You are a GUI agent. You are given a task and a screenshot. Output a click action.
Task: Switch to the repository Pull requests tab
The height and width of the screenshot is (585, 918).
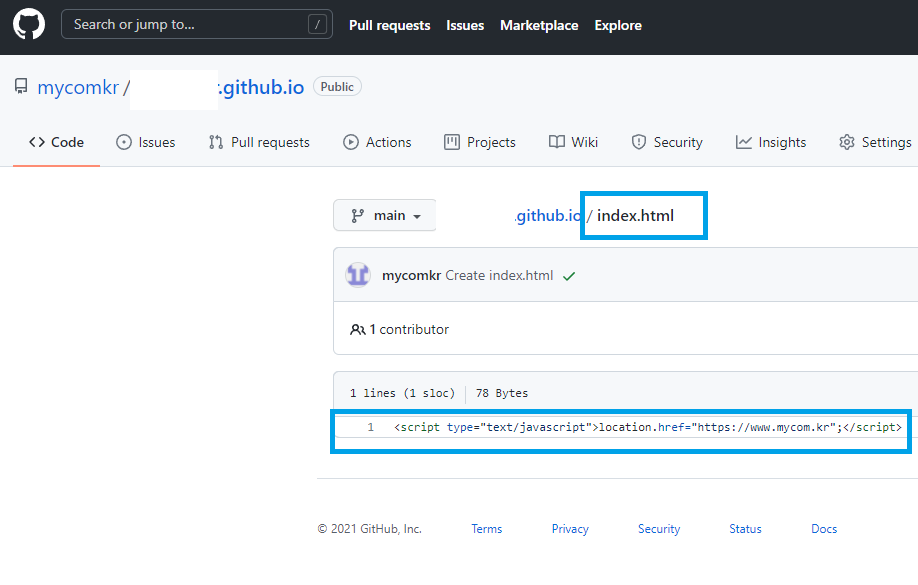click(259, 142)
